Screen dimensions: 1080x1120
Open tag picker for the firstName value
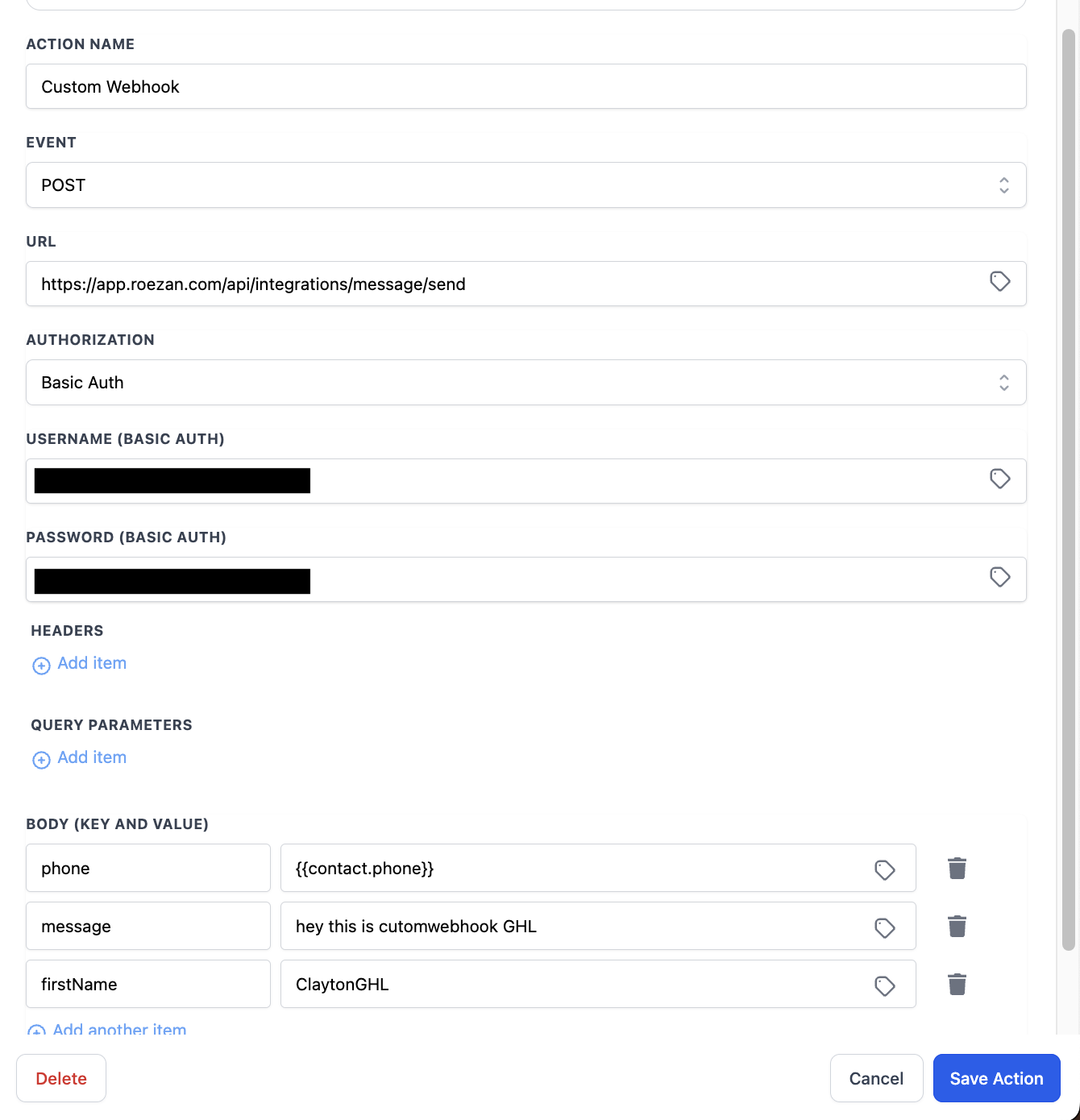click(x=884, y=985)
